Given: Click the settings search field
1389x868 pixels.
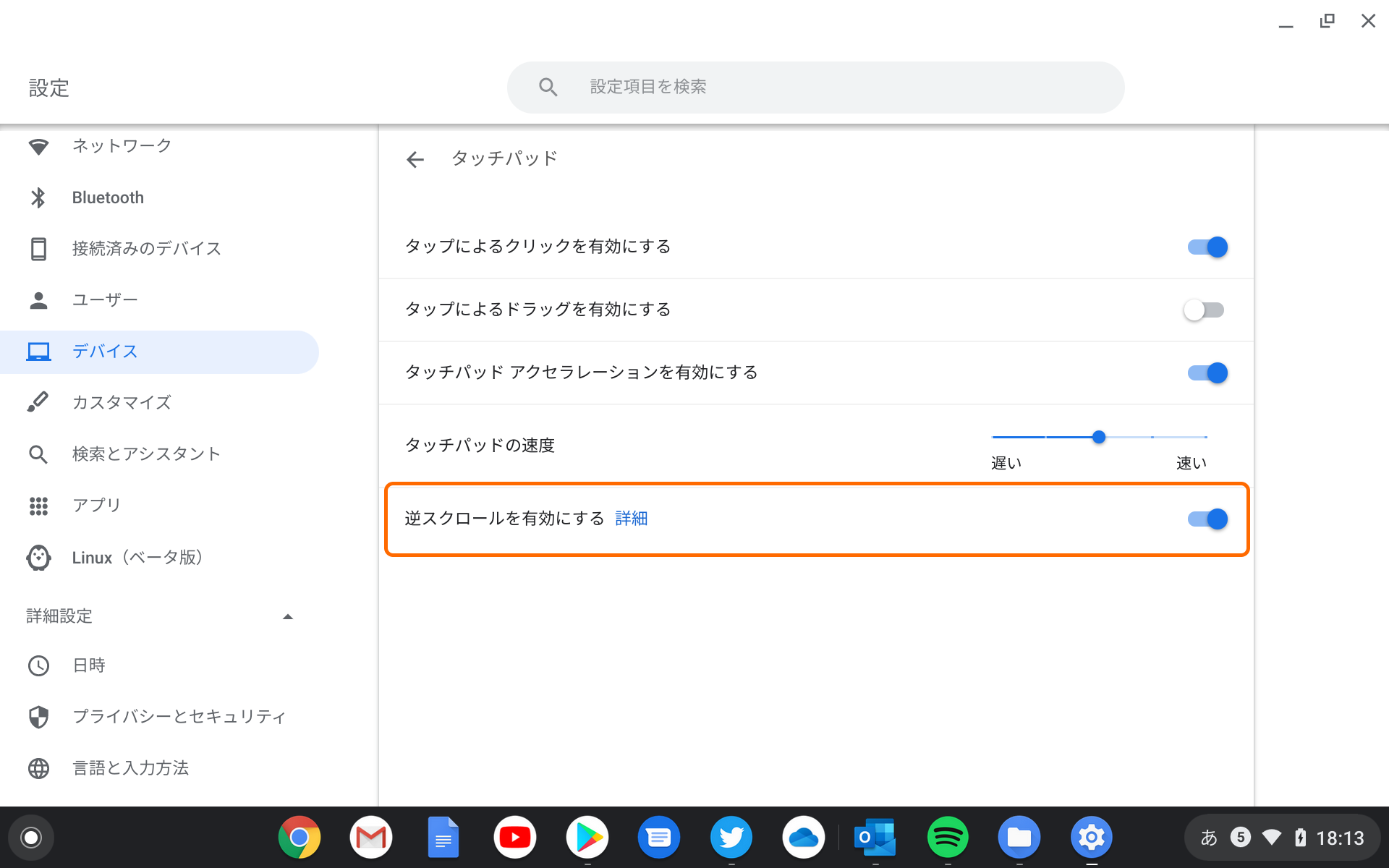Looking at the screenshot, I should point(815,87).
